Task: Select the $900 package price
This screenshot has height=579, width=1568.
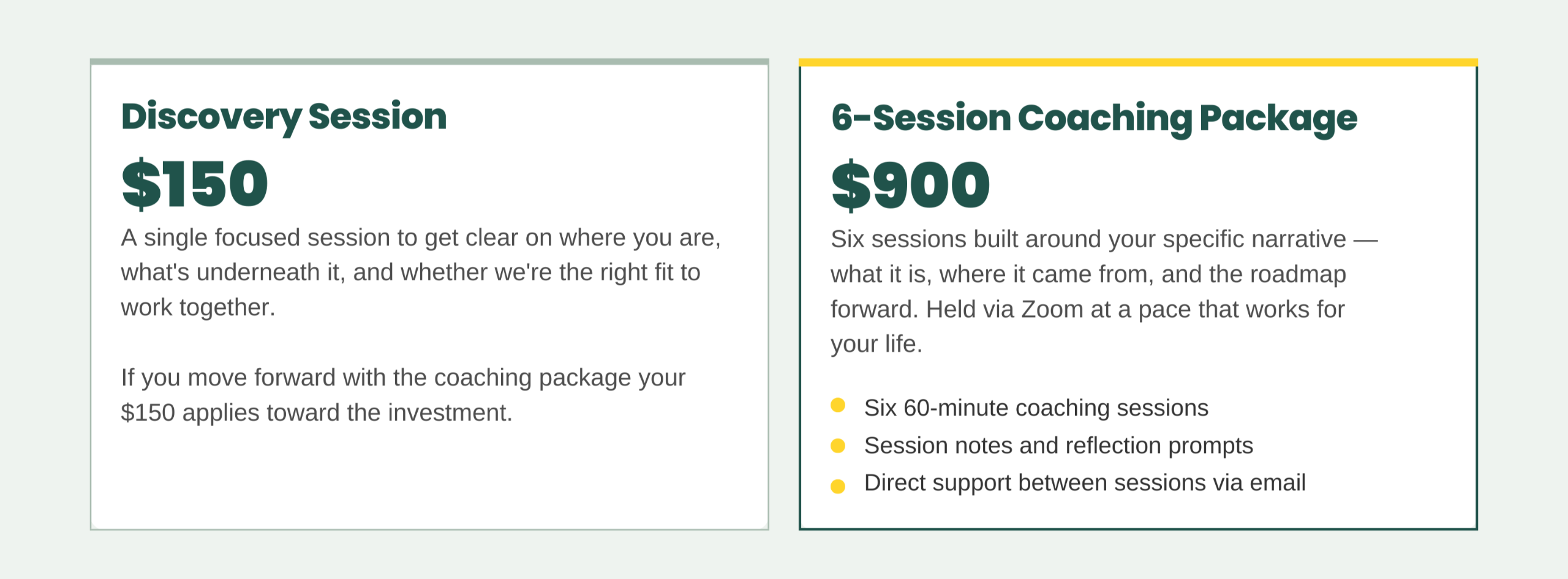Action: [910, 185]
